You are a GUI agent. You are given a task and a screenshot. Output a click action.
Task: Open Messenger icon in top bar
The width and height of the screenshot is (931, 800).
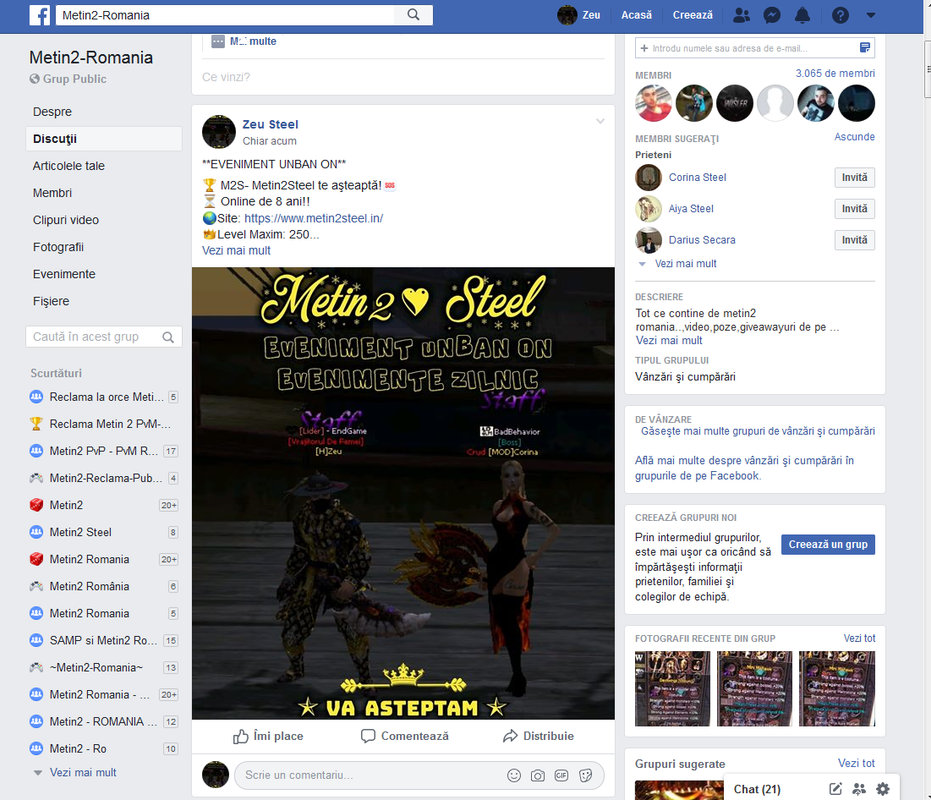(772, 15)
